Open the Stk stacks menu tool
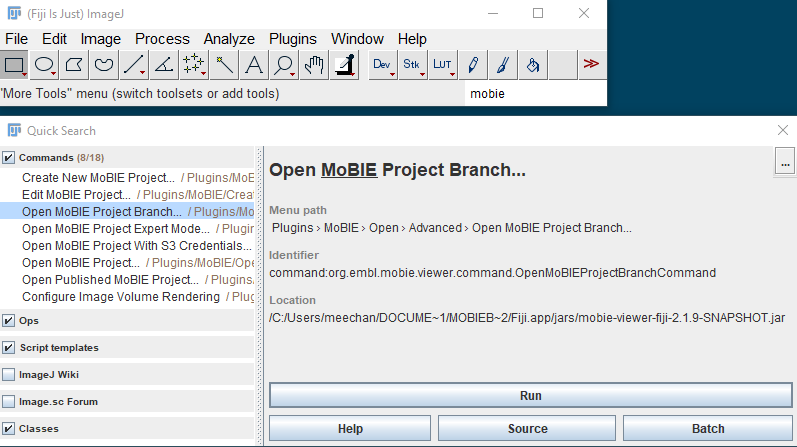This screenshot has height=447, width=797. [x=413, y=65]
